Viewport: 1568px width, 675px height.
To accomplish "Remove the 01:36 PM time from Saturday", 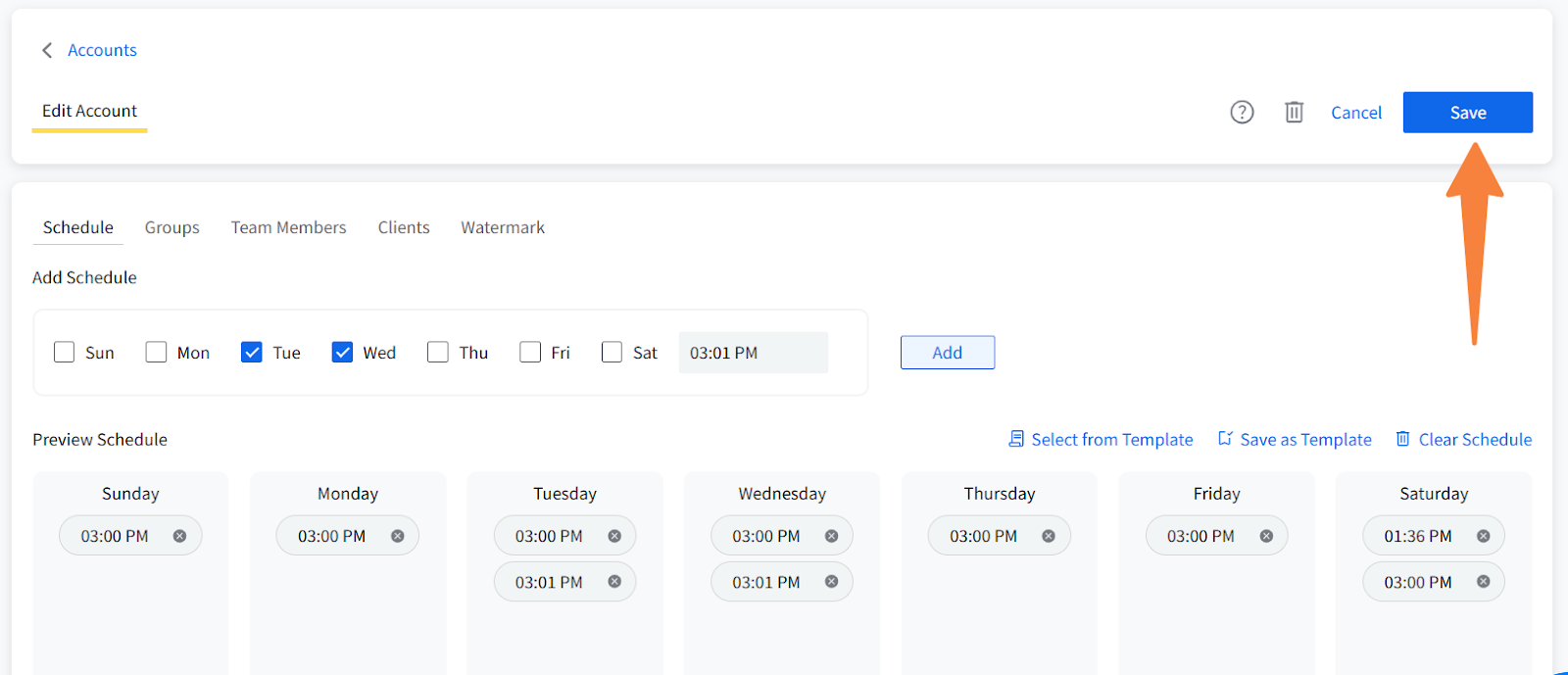I will click(x=1483, y=536).
